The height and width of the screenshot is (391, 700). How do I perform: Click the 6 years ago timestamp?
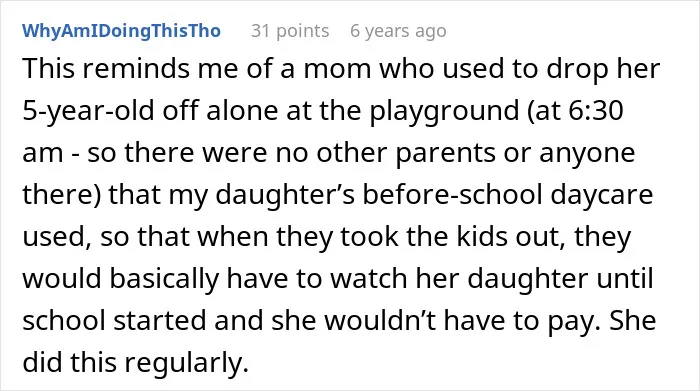point(398,31)
